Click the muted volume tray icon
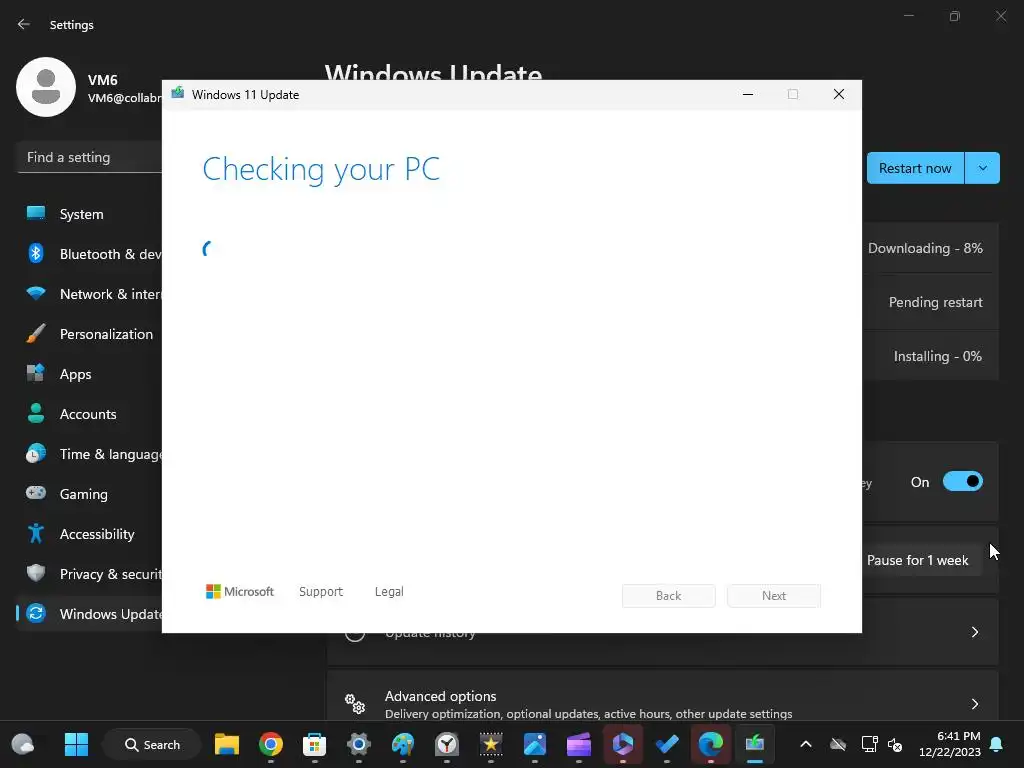 [x=895, y=744]
